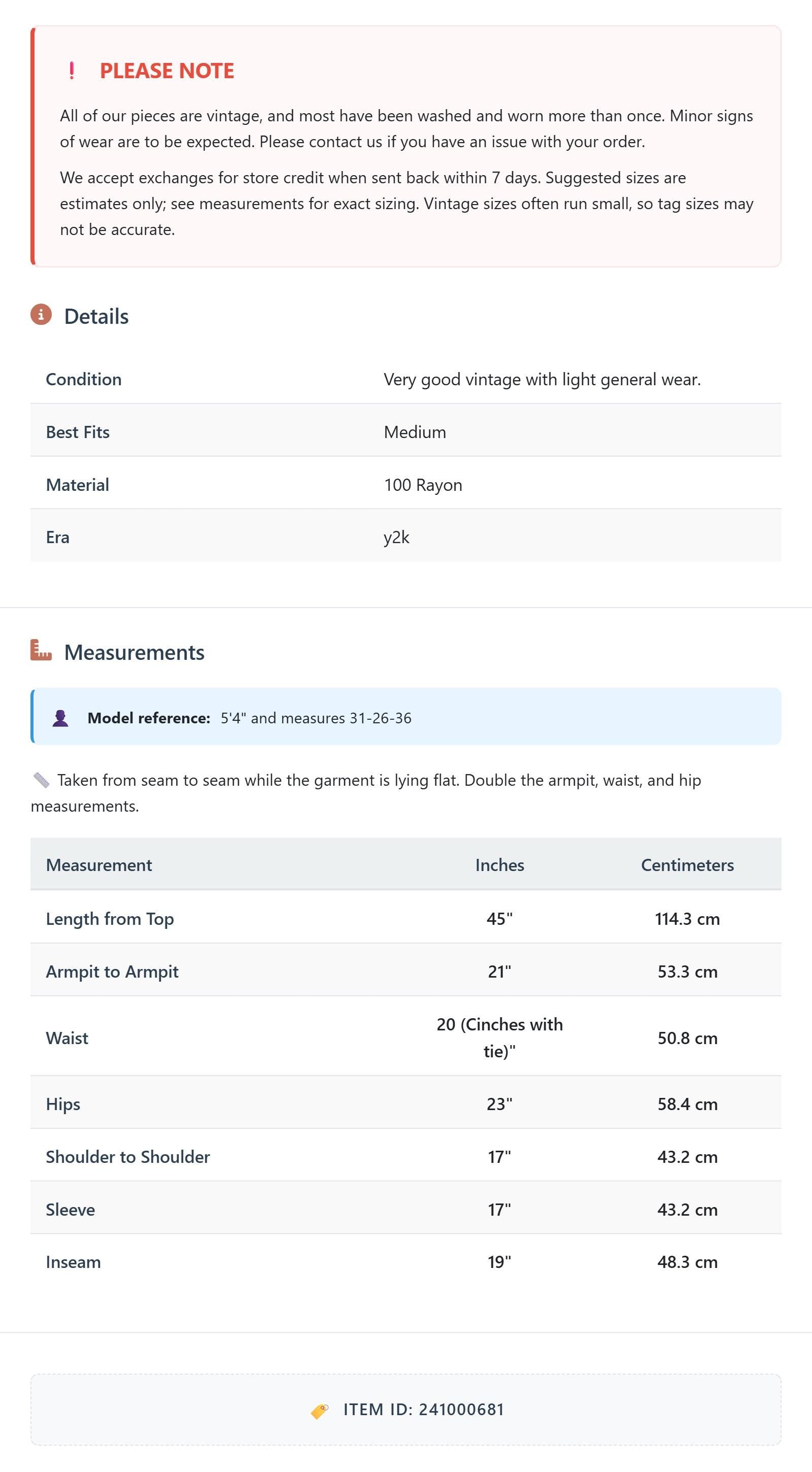Screen dimensions: 812x1472
Task: Select the Era value y2k
Action: coord(396,537)
